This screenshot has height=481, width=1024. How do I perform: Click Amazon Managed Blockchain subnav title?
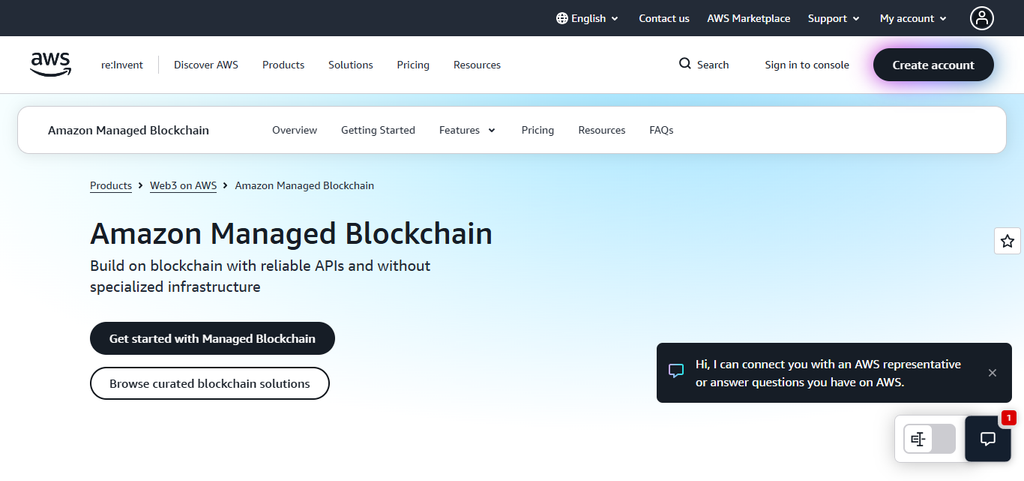(129, 130)
